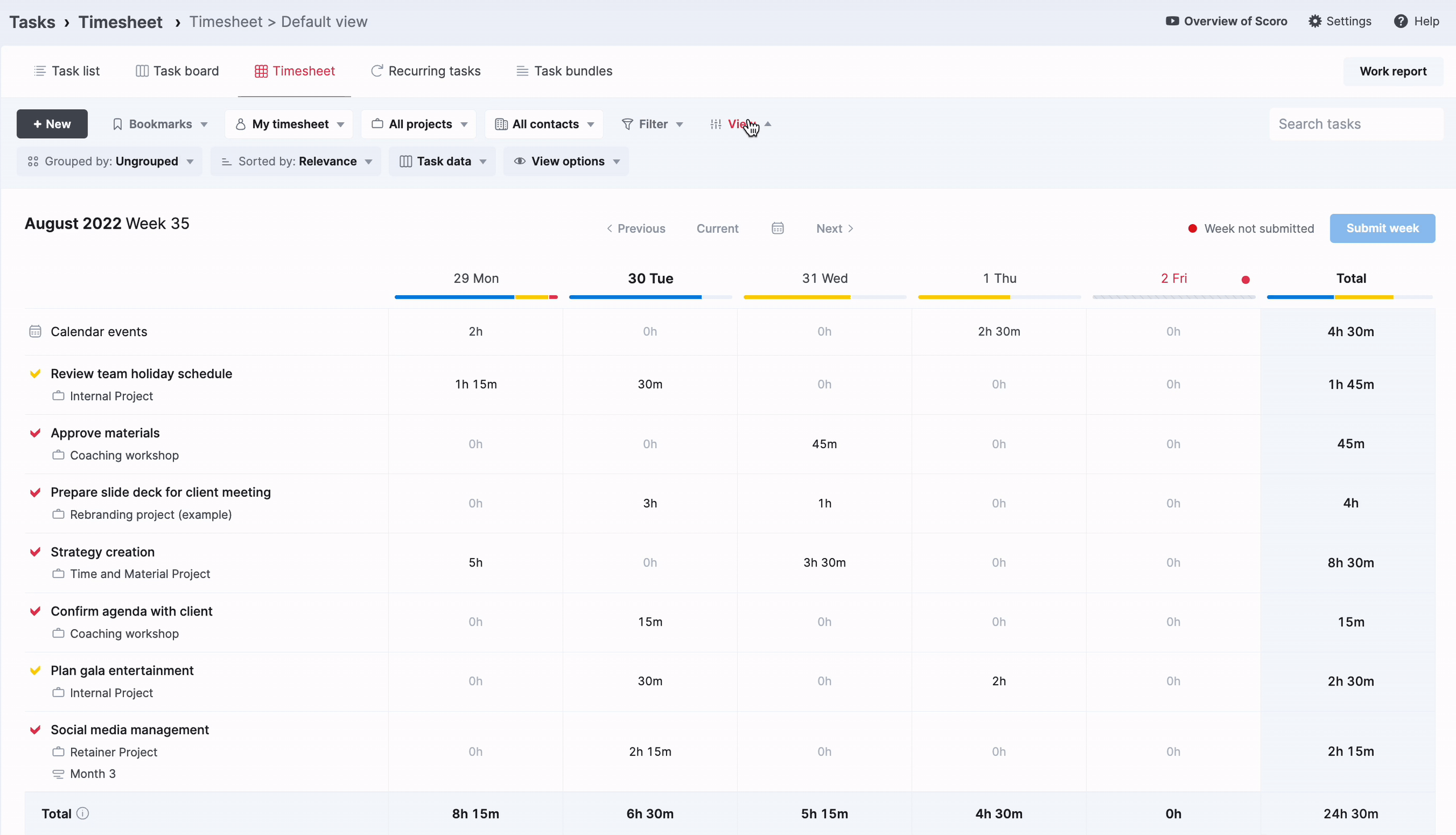Toggle the Strategy creation task checkmark
The height and width of the screenshot is (835, 1456).
[x=35, y=552]
